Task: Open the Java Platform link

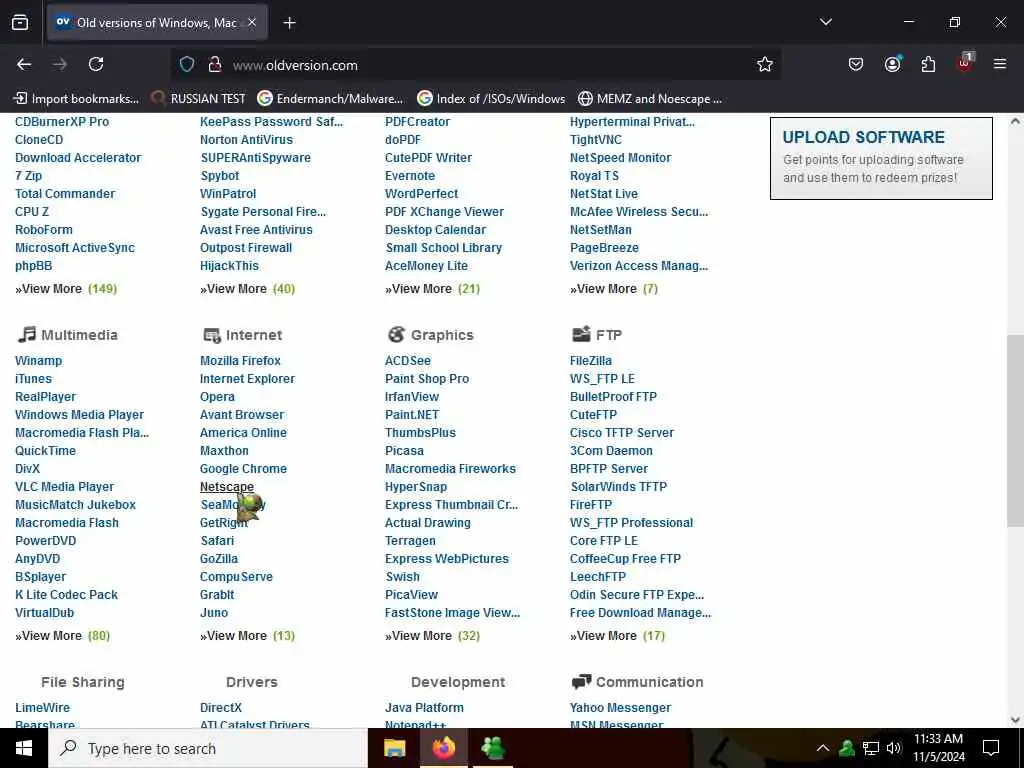Action: 424,707
